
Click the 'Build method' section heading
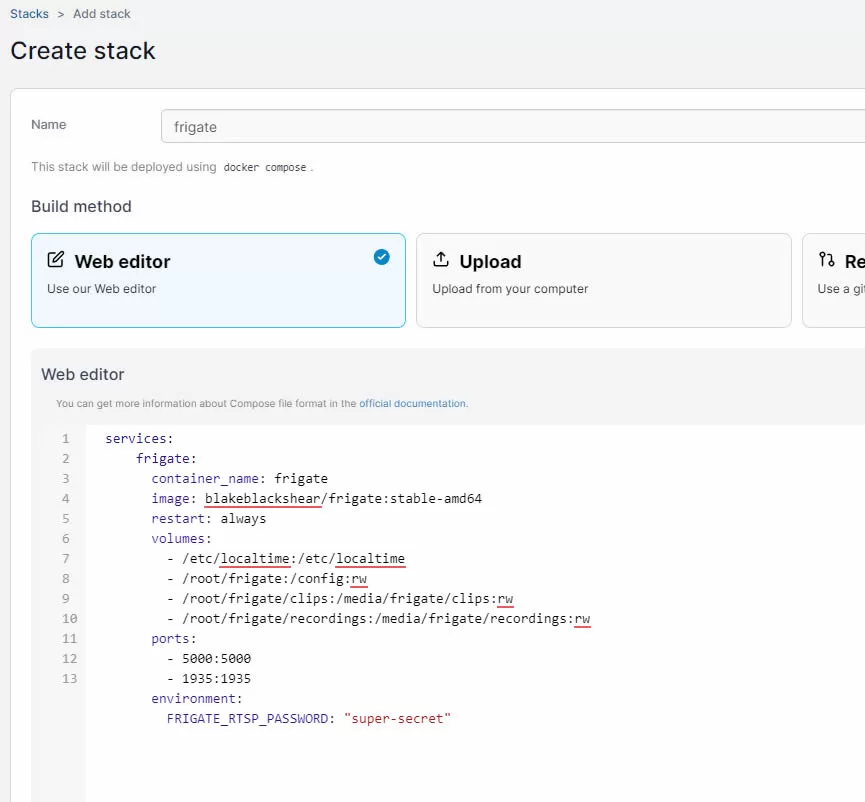point(82,206)
